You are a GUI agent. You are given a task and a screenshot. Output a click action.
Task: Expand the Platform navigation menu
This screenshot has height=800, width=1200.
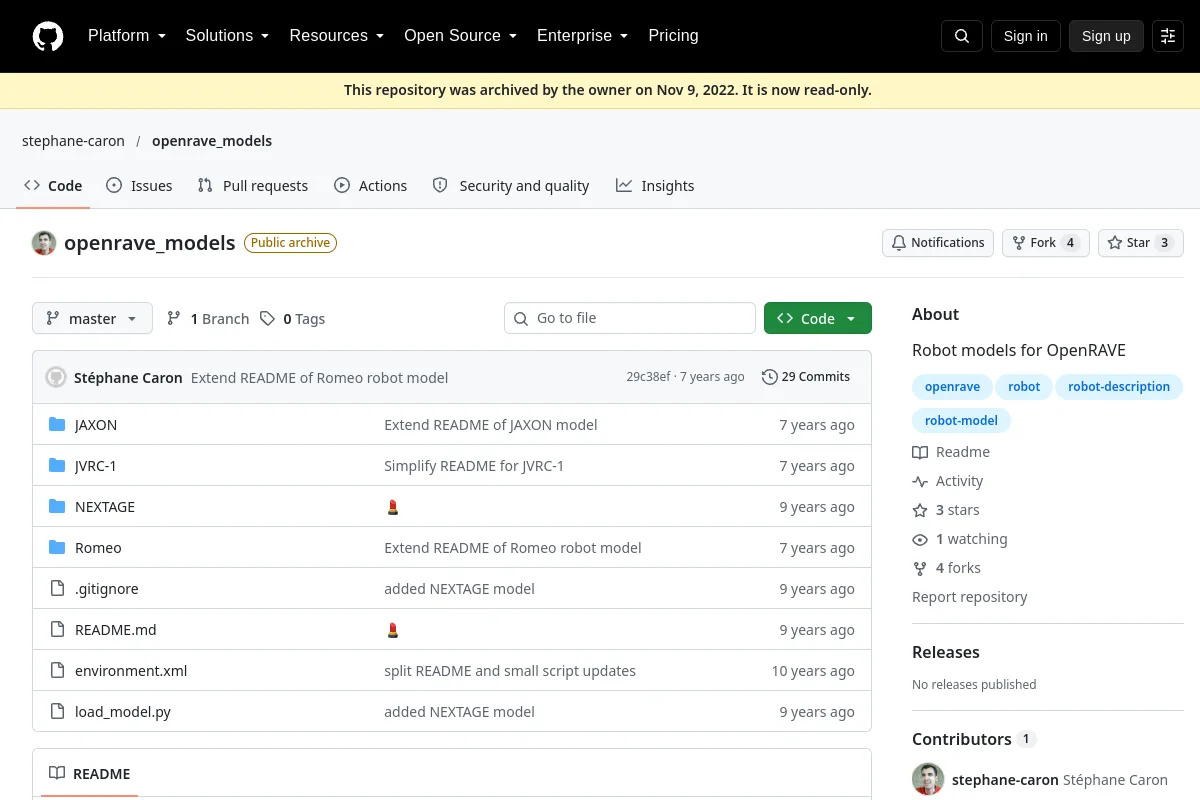[x=127, y=36]
